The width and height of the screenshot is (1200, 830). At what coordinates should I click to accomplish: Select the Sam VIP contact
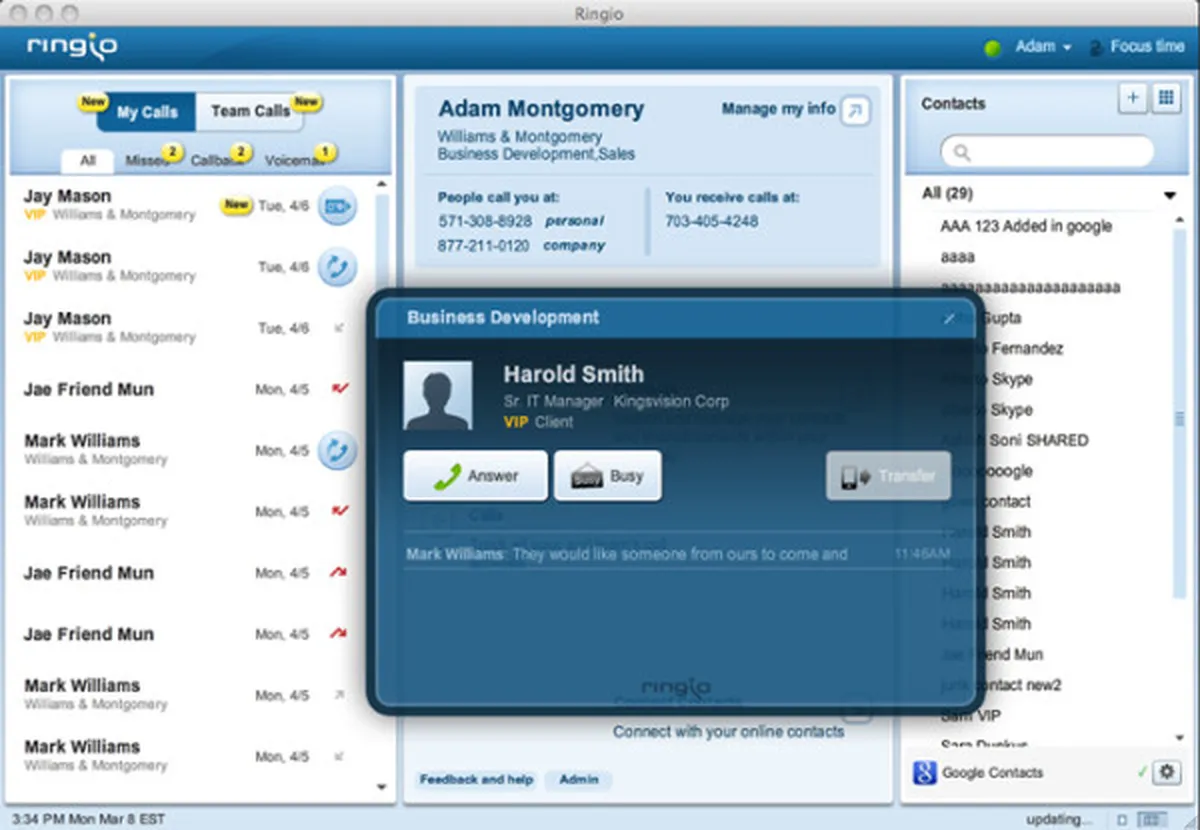pos(970,716)
